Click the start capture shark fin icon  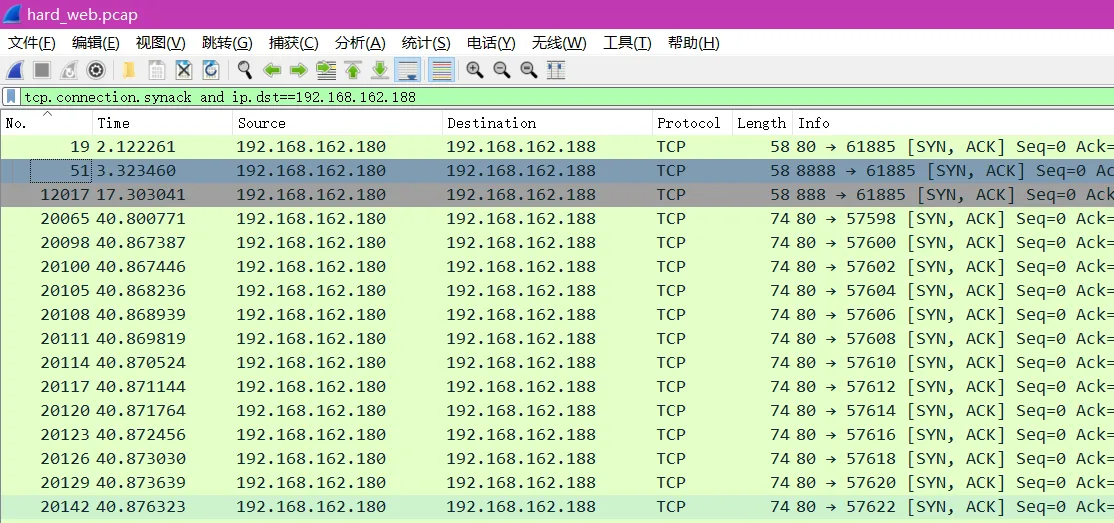click(x=15, y=70)
